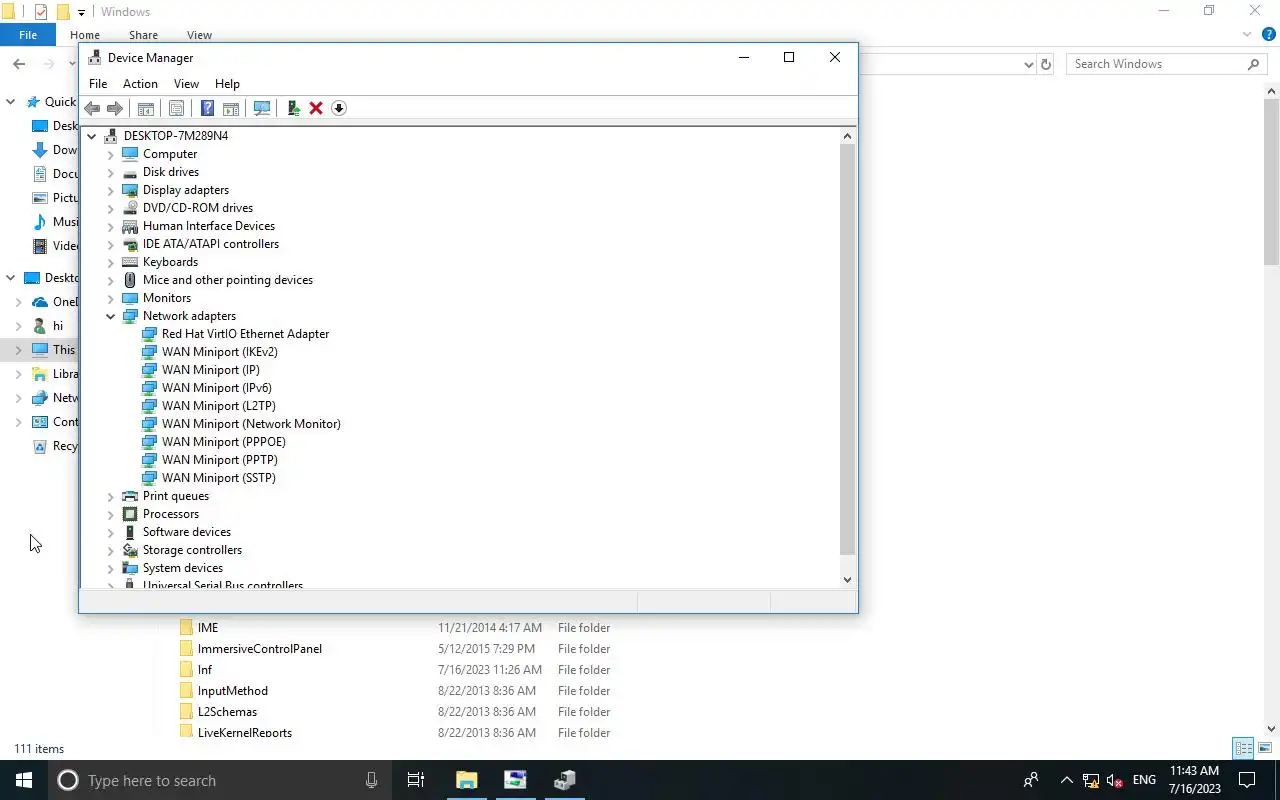Click the Explorer address bar refresh button
Image resolution: width=1280 pixels, height=800 pixels.
click(1046, 64)
